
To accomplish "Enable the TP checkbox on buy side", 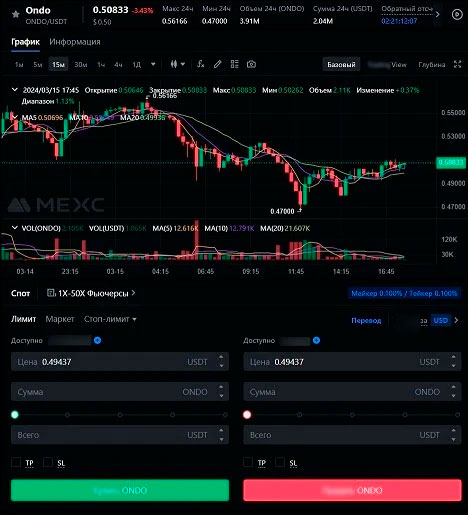I will click(x=16, y=462).
